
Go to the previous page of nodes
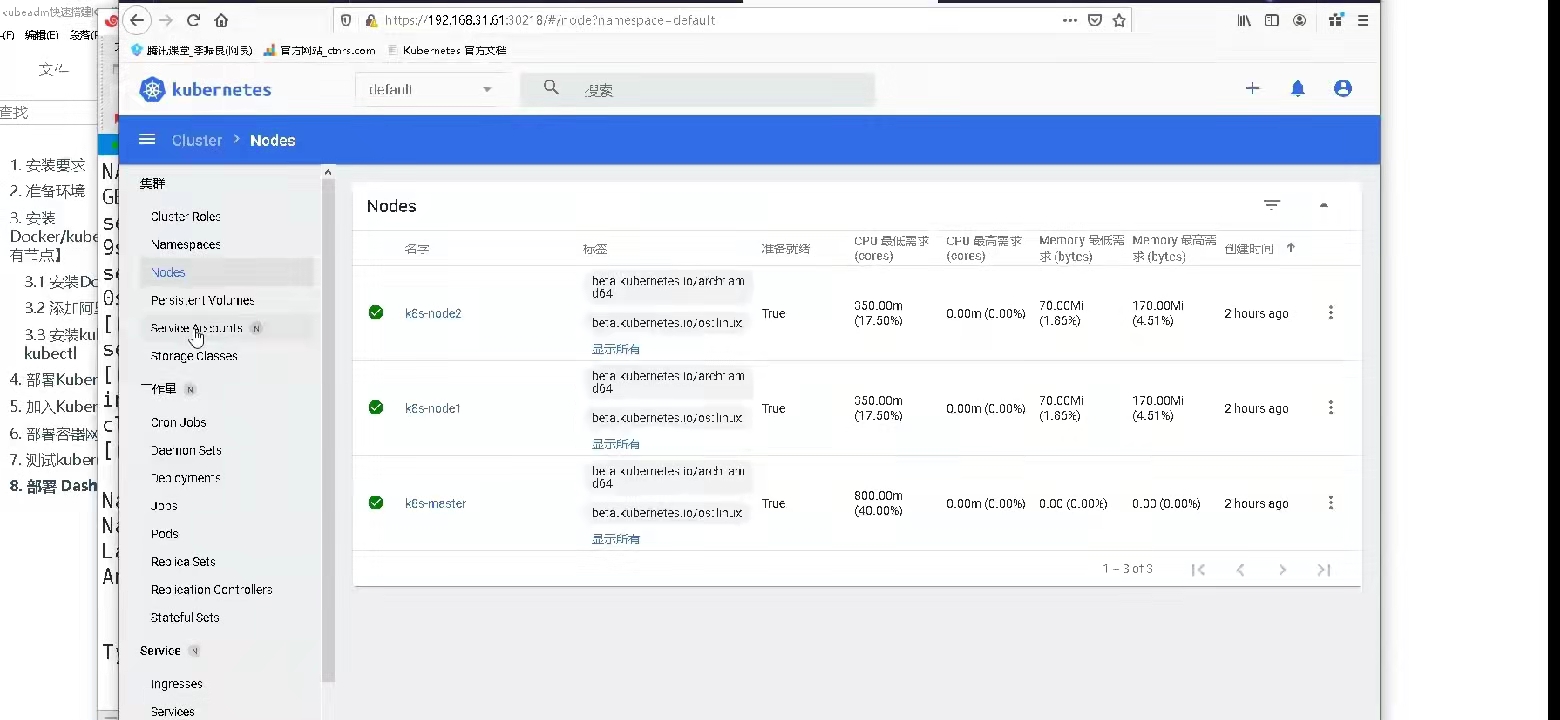click(x=1240, y=569)
